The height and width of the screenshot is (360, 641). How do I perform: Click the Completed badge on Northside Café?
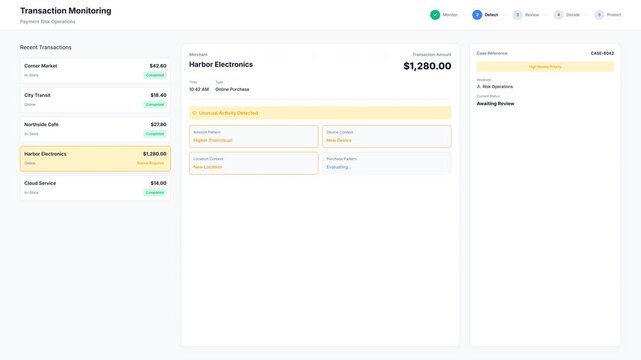pyautogui.click(x=155, y=134)
